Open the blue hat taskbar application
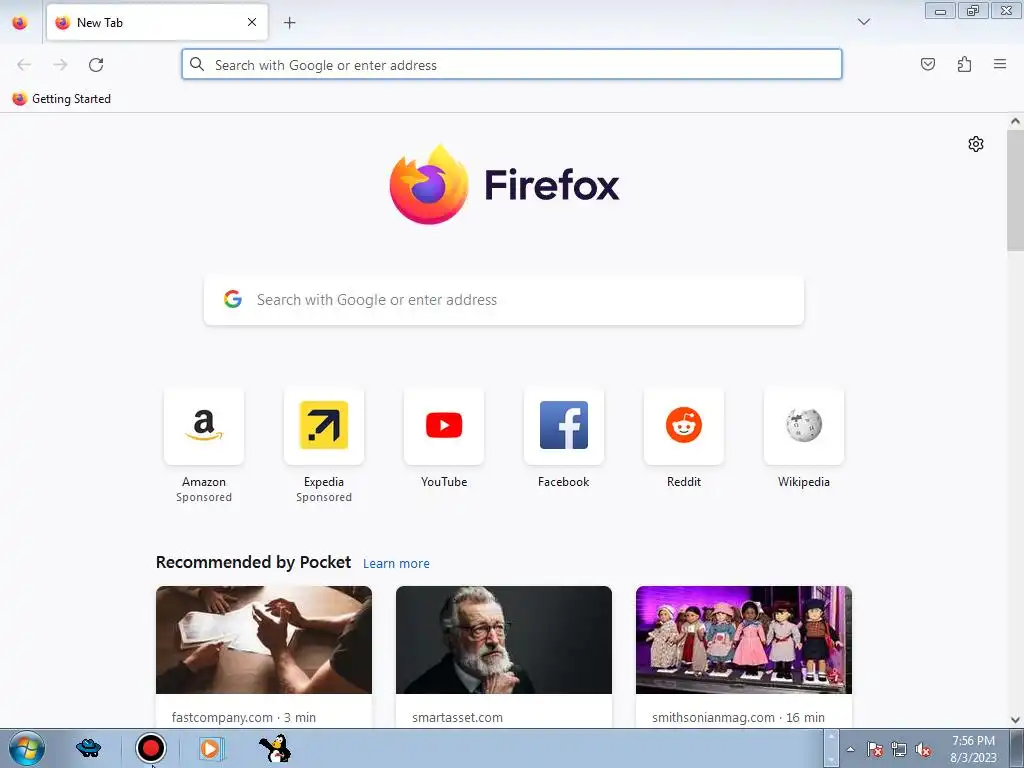The height and width of the screenshot is (768, 1024). pos(88,748)
